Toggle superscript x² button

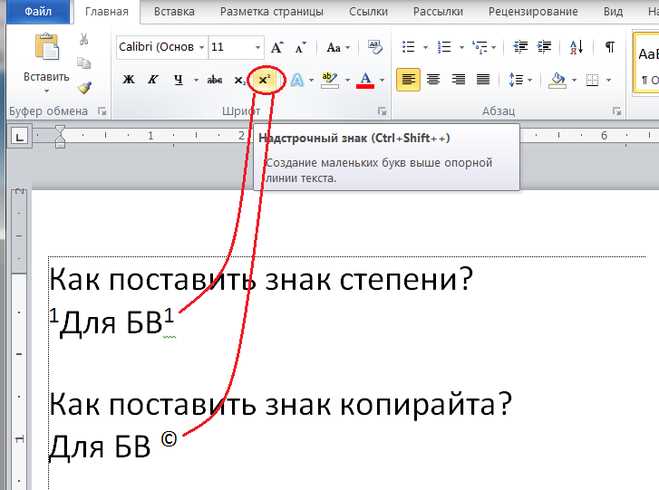pos(265,79)
